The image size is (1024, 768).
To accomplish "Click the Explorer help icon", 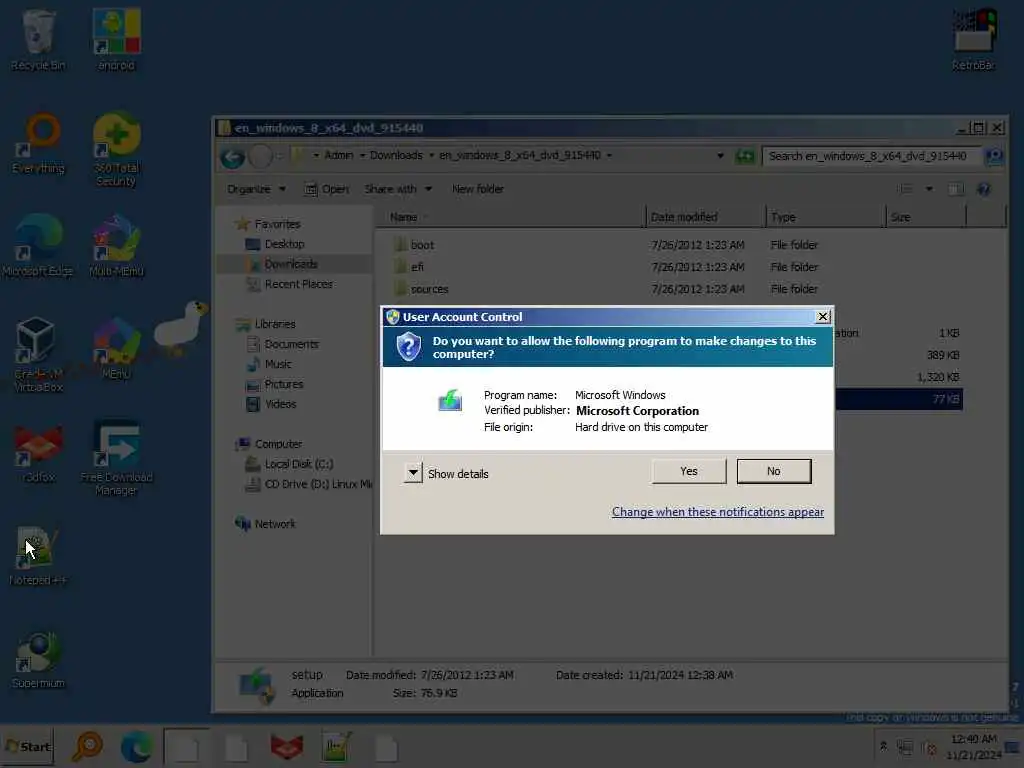I will tap(984, 189).
